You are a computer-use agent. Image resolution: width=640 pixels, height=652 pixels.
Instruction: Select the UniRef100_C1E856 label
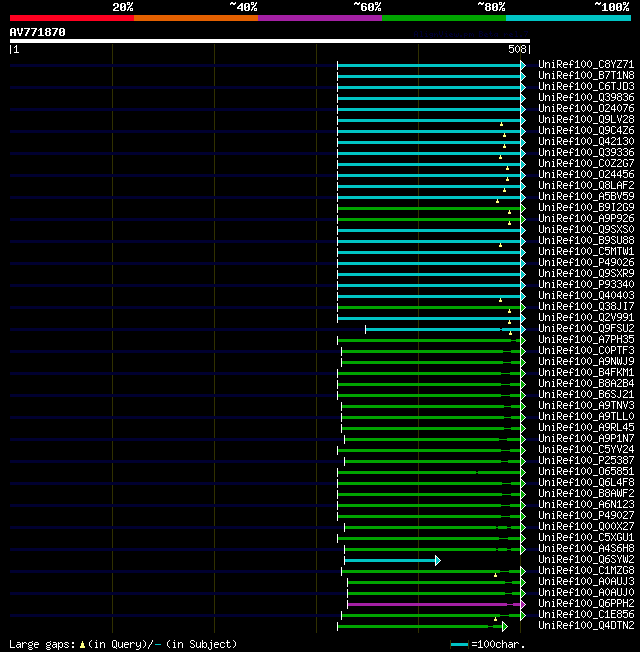tap(586, 615)
